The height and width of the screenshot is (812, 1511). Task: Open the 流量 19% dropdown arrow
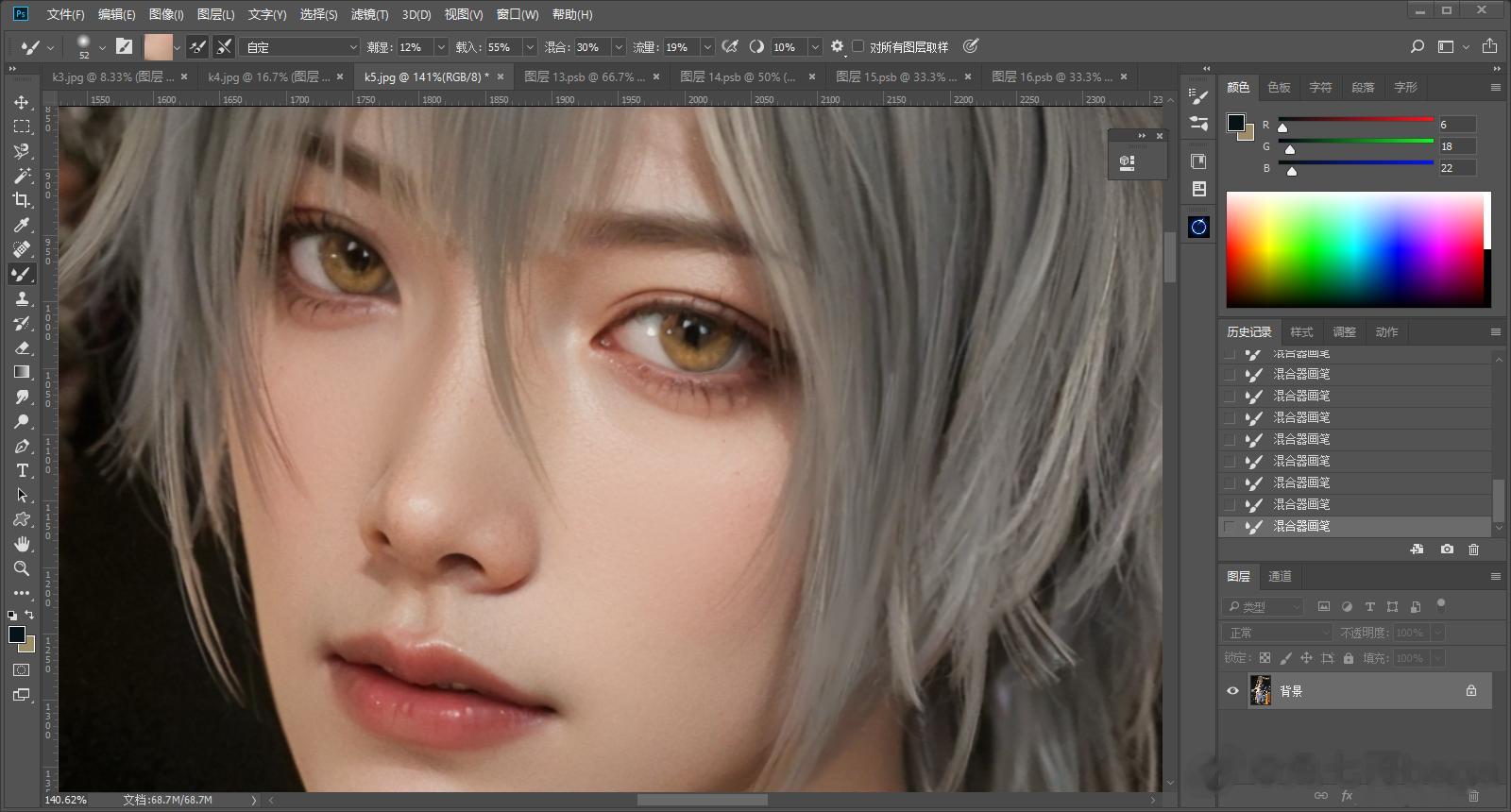tap(706, 46)
